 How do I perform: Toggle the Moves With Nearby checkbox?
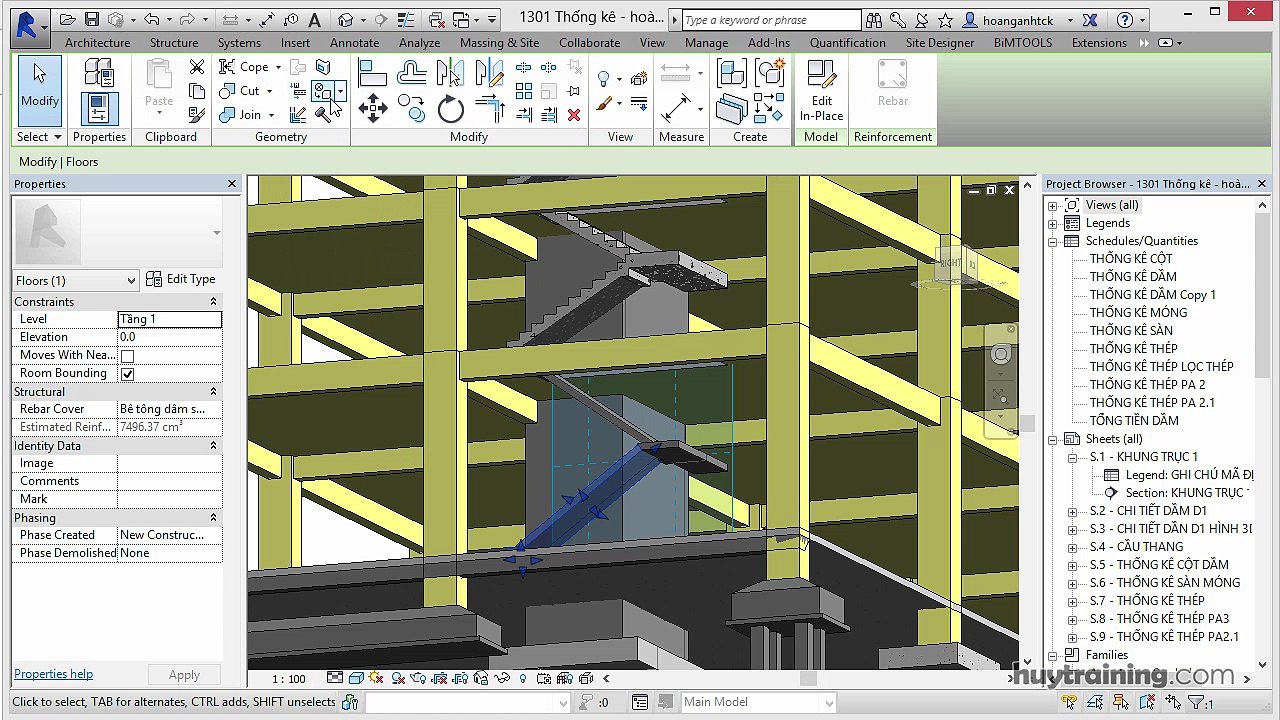127,356
